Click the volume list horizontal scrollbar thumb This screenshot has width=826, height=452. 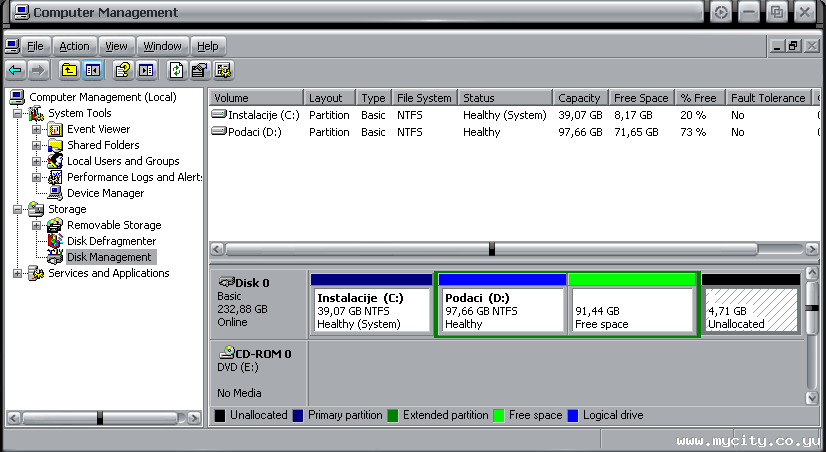click(x=491, y=249)
